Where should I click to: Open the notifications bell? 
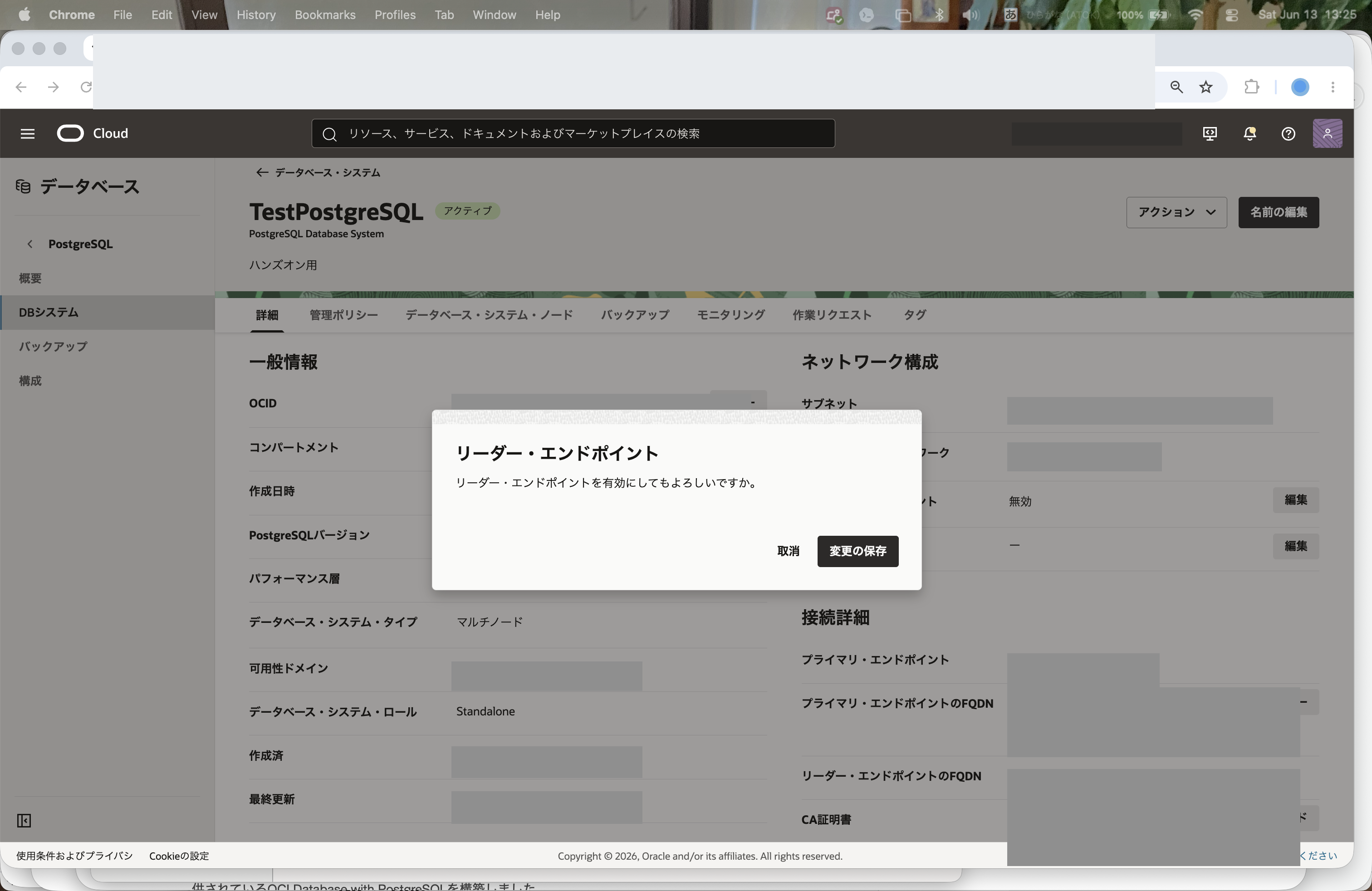tap(1249, 134)
